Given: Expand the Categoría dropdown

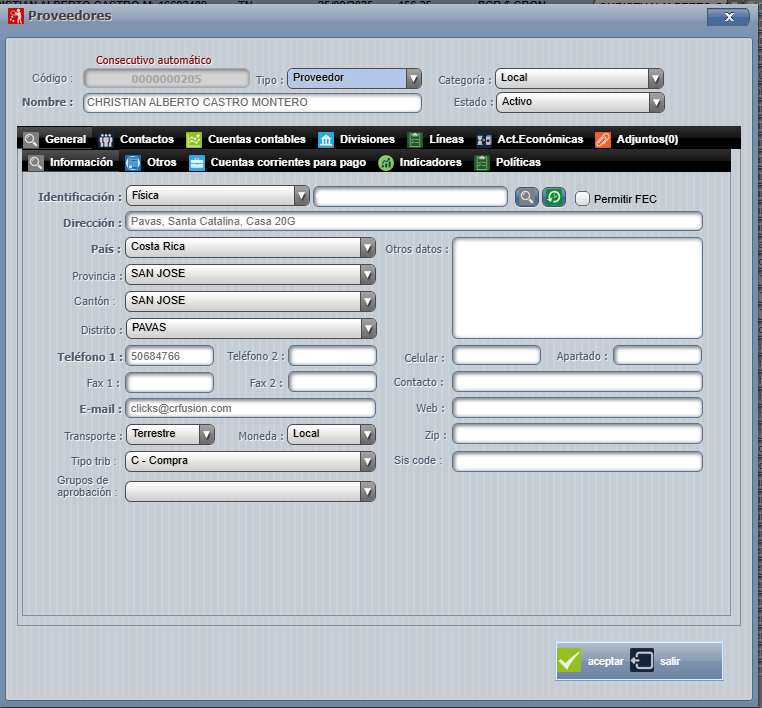Looking at the screenshot, I should (655, 79).
